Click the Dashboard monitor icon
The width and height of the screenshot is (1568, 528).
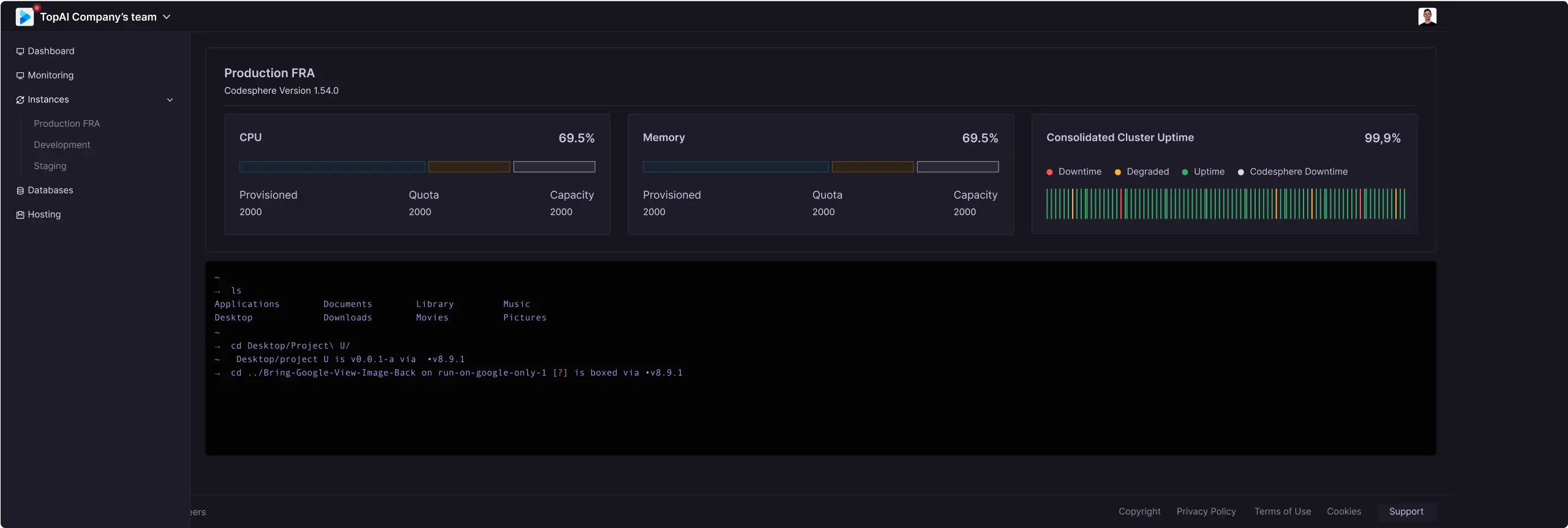point(20,51)
